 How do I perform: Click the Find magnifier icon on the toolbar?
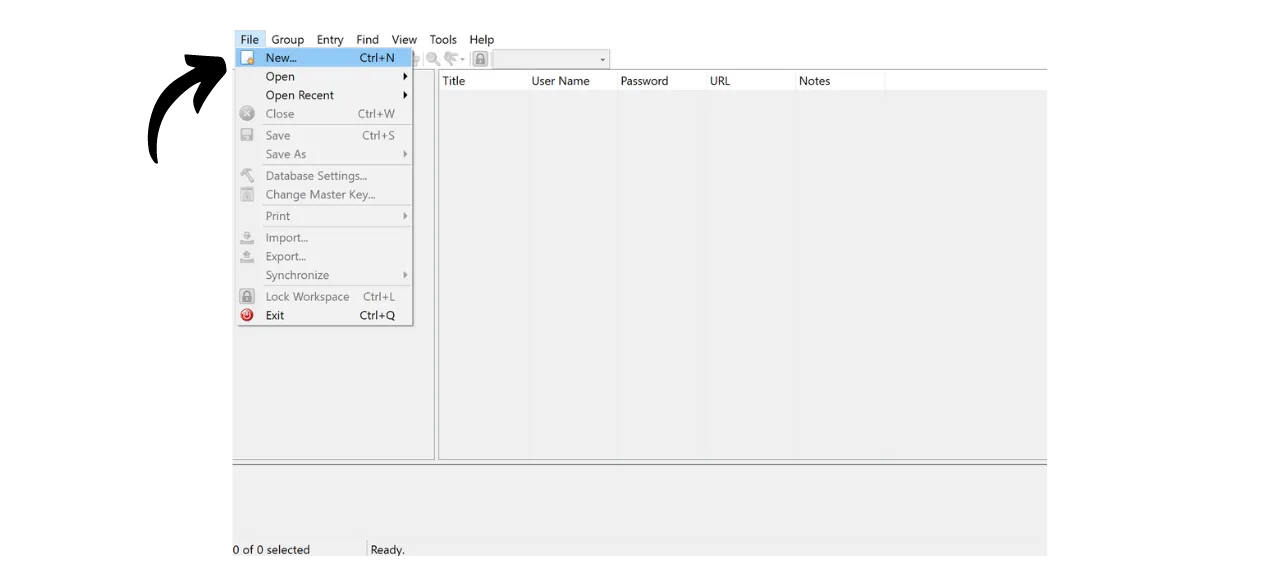coord(432,58)
